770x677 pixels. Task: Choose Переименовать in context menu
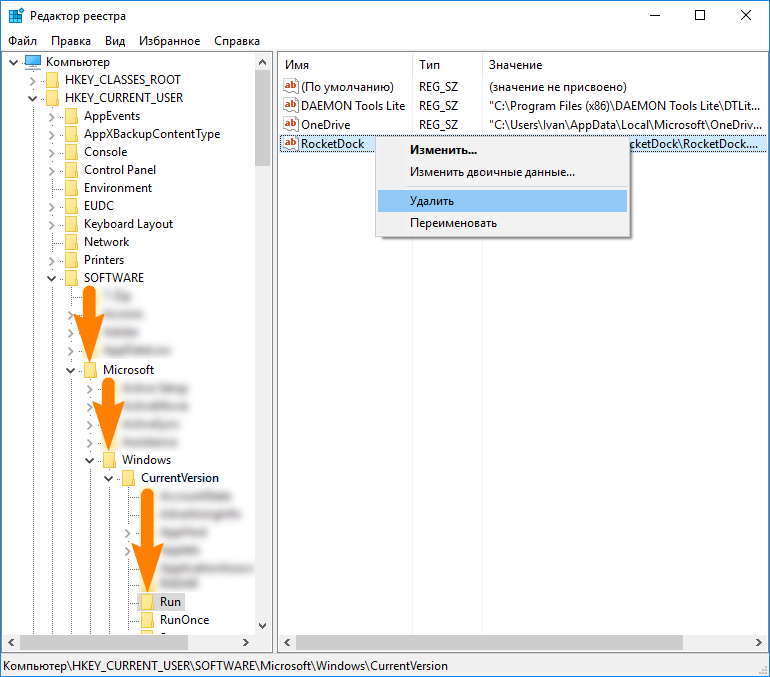(x=502, y=223)
